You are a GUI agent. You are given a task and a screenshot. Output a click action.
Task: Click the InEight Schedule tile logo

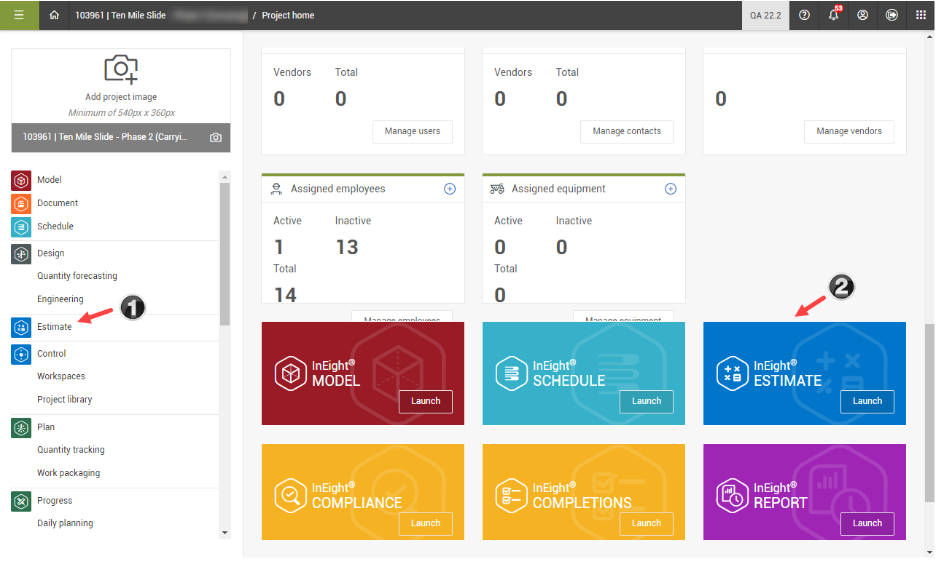click(512, 374)
